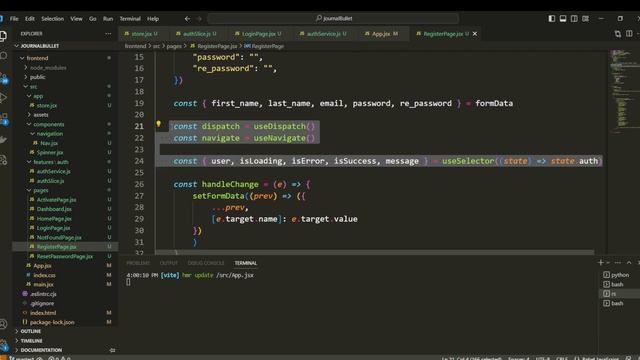Open authService.js in Explorer tree

(x=53, y=171)
